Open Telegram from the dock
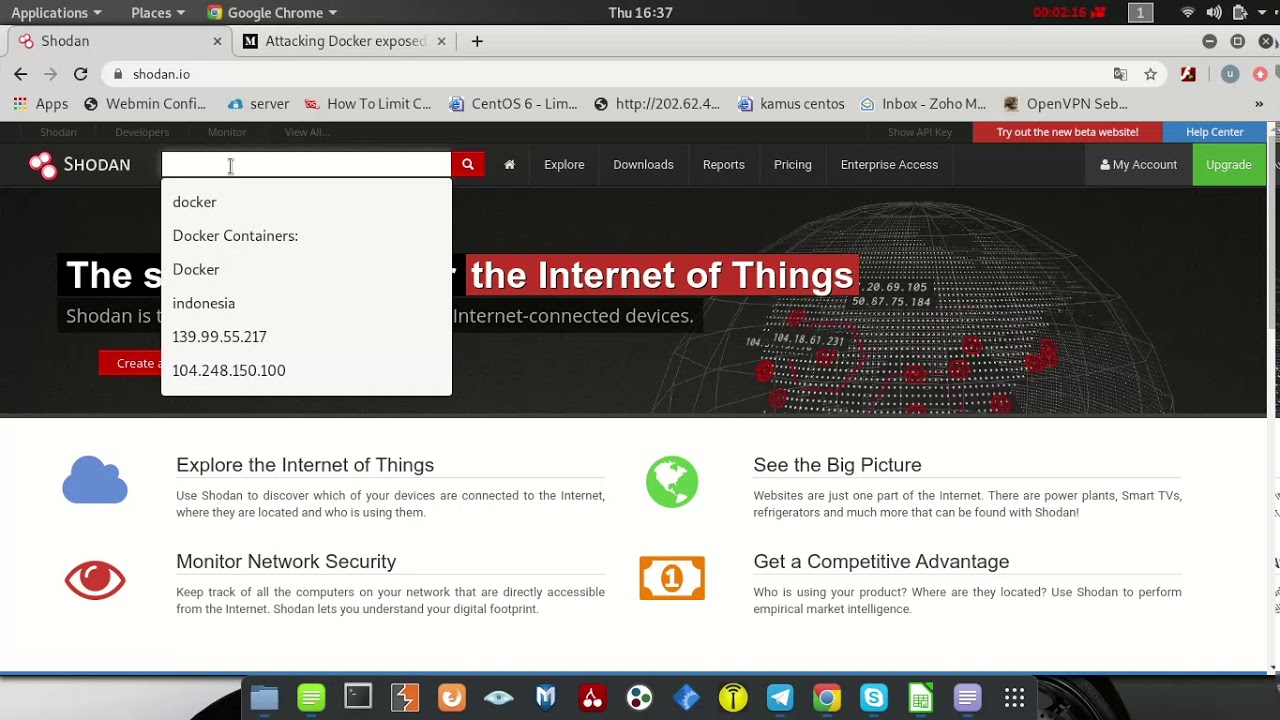The image size is (1280, 720). 780,697
